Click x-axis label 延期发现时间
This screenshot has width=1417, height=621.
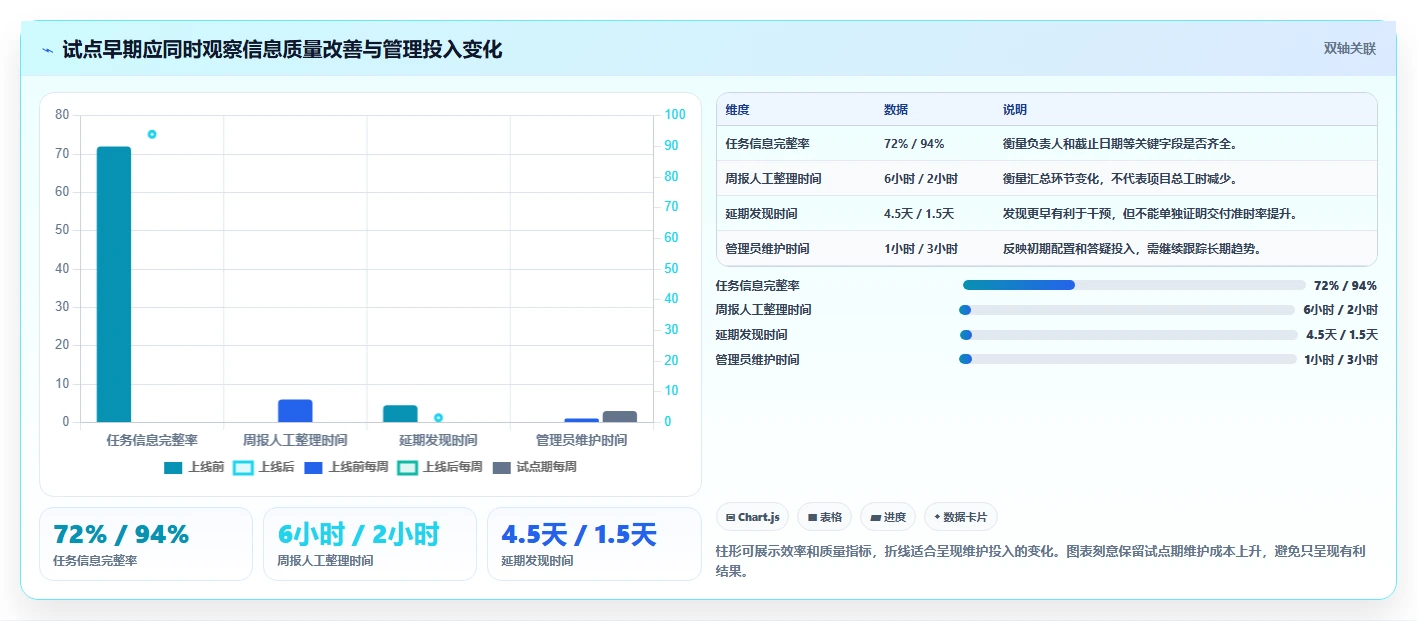pos(438,440)
